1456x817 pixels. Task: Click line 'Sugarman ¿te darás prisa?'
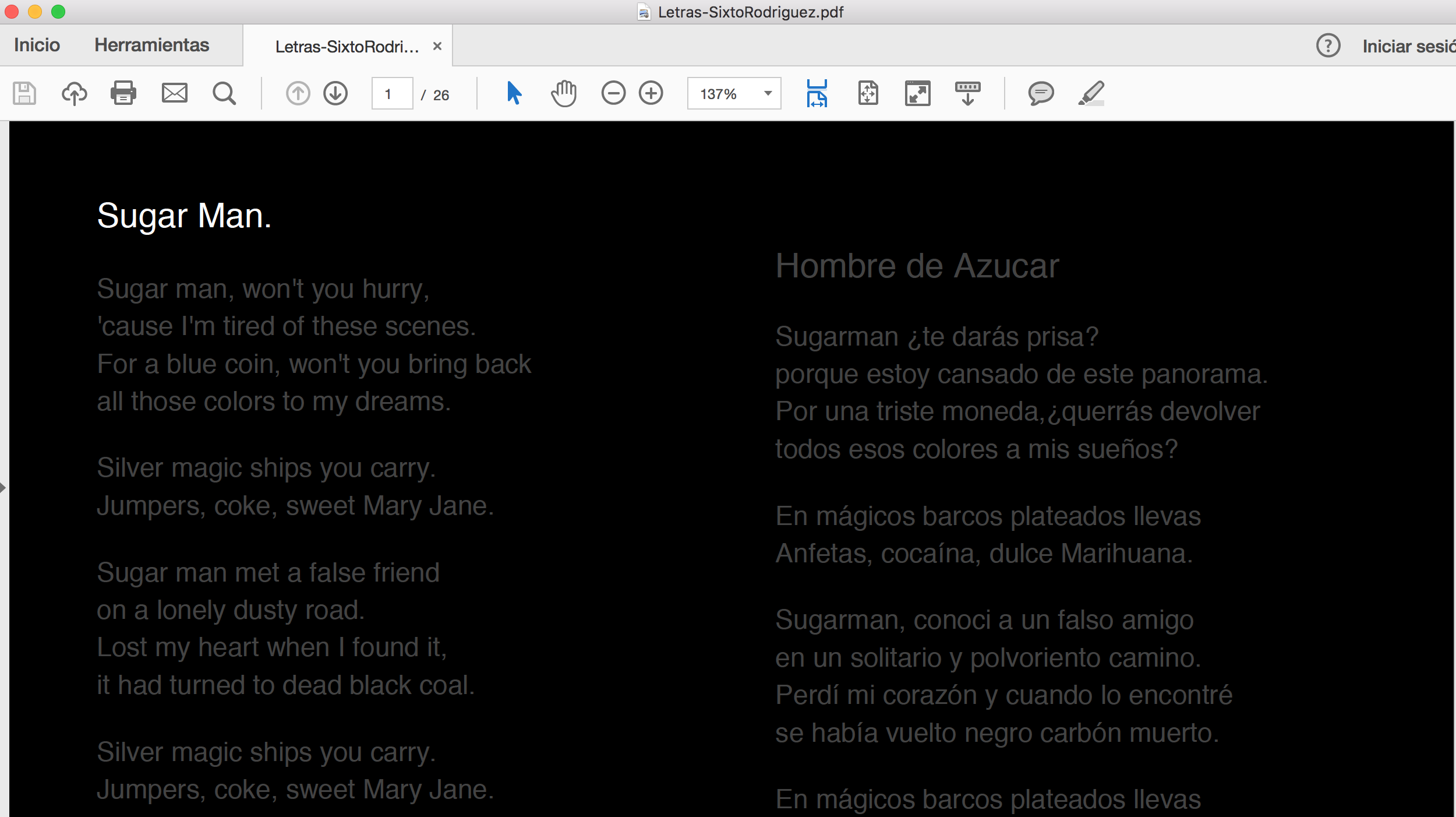pyautogui.click(x=936, y=337)
